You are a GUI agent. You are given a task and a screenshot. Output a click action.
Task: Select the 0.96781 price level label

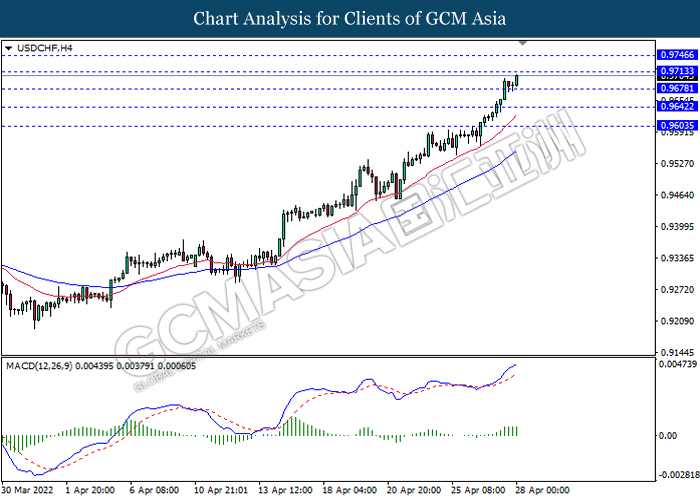(677, 88)
